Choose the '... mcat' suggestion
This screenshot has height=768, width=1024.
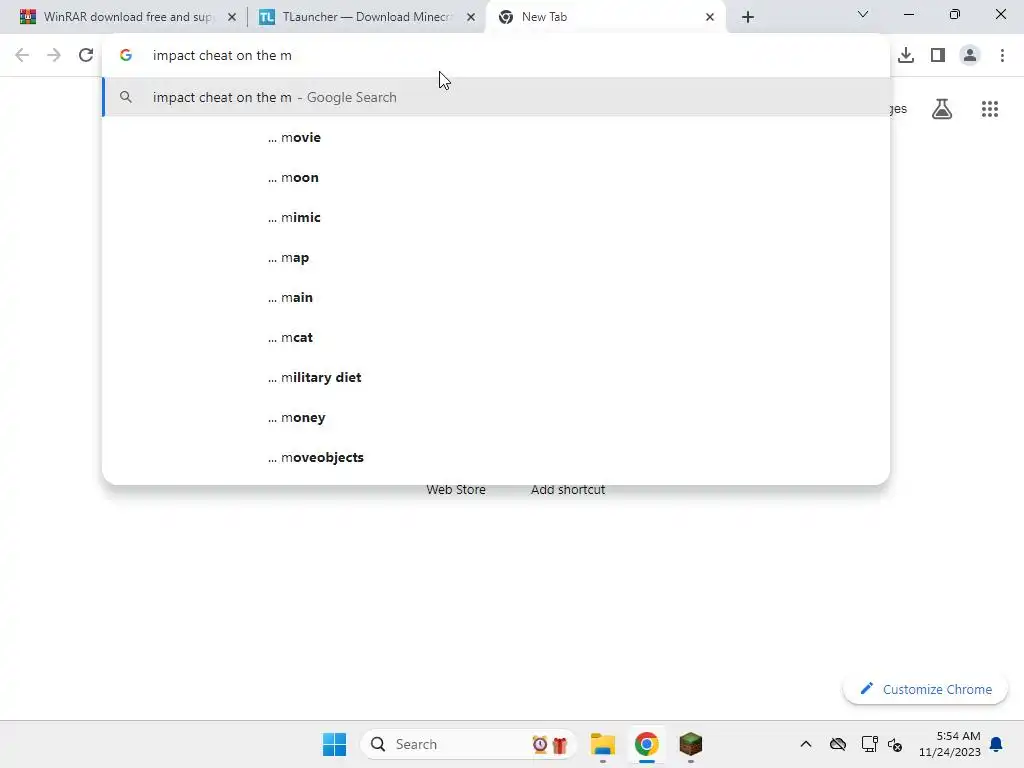click(496, 338)
